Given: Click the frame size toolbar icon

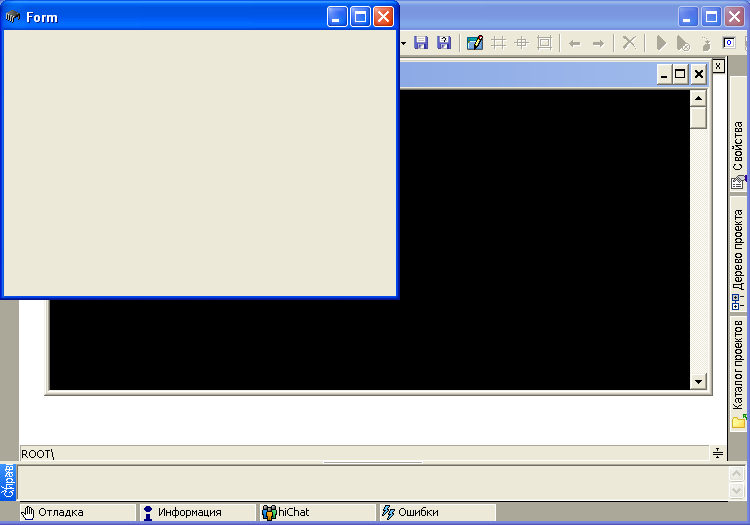Looking at the screenshot, I should pos(544,43).
